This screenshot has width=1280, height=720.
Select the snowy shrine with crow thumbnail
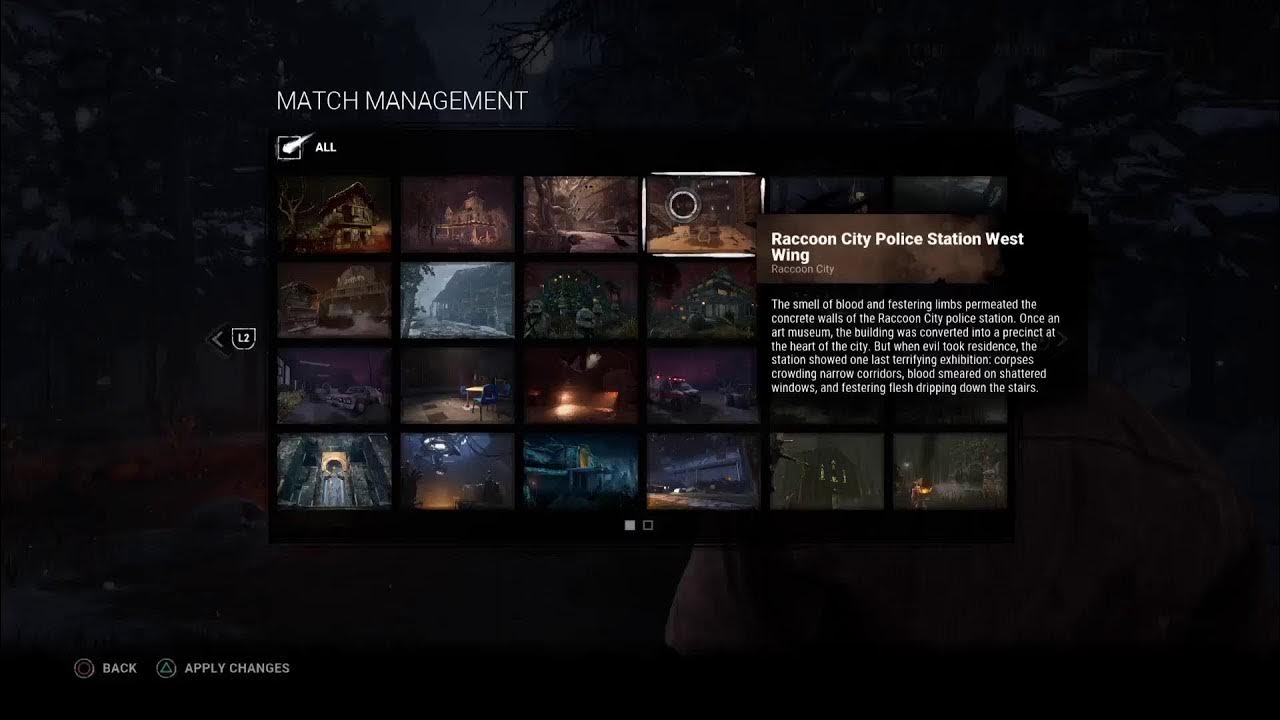(x=581, y=214)
